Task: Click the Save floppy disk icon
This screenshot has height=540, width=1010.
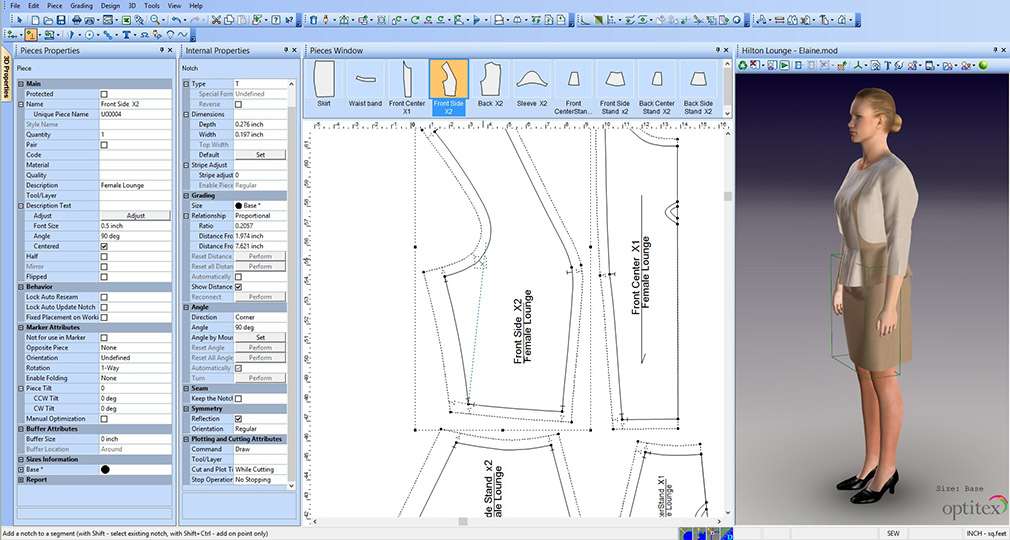Action: [61, 21]
